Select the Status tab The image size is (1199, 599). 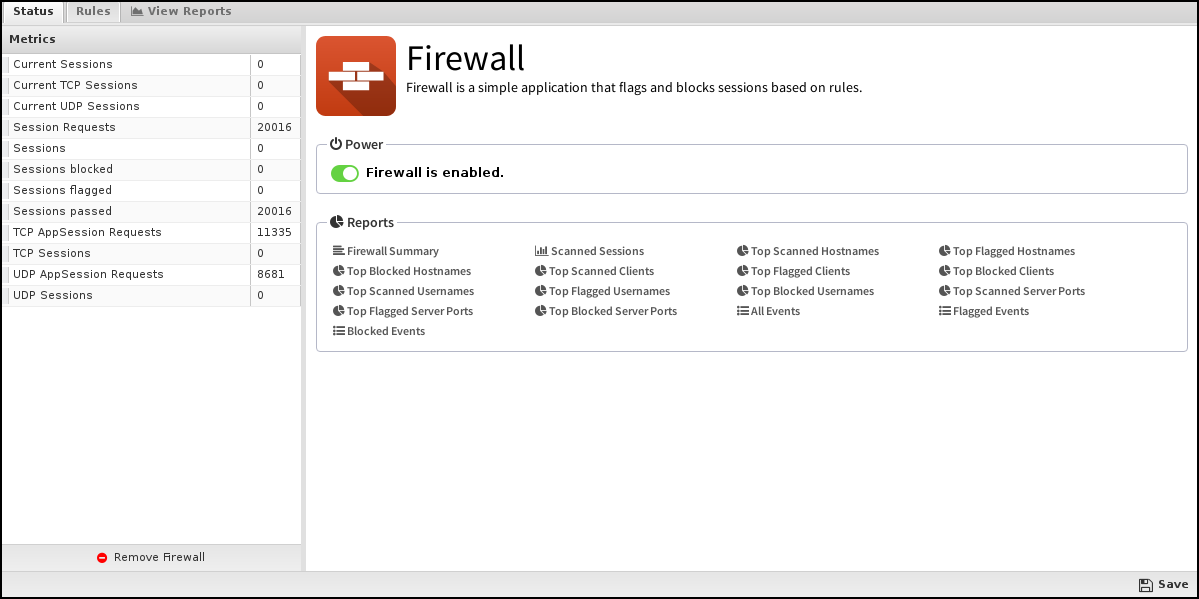(x=33, y=11)
